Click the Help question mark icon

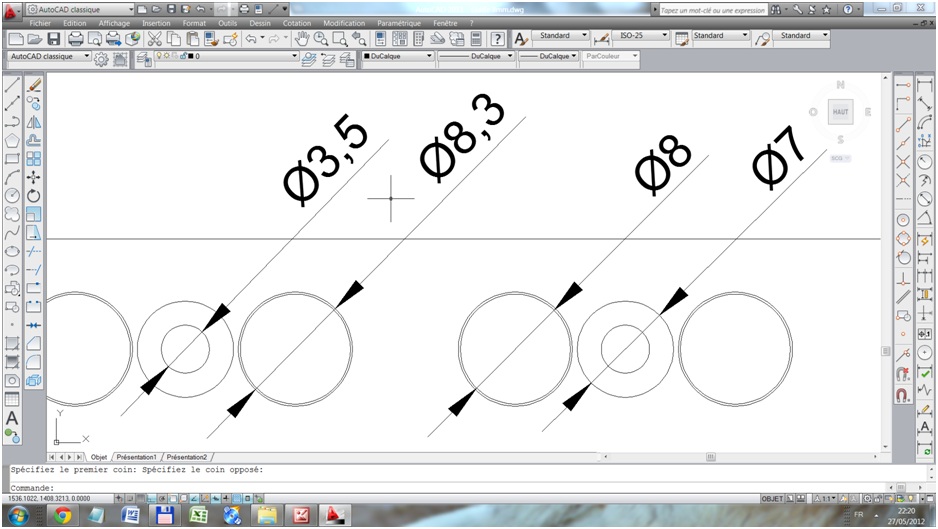pyautogui.click(x=497, y=39)
